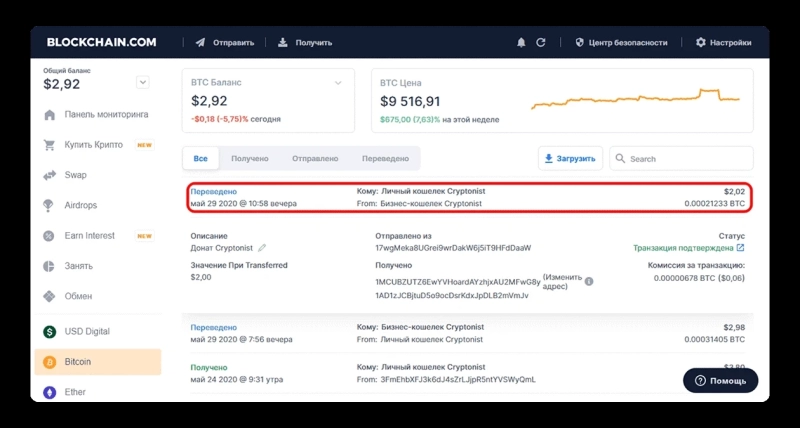Image resolution: width=800 pixels, height=428 pixels.
Task: Switch to the Все tab
Action: [x=201, y=159]
